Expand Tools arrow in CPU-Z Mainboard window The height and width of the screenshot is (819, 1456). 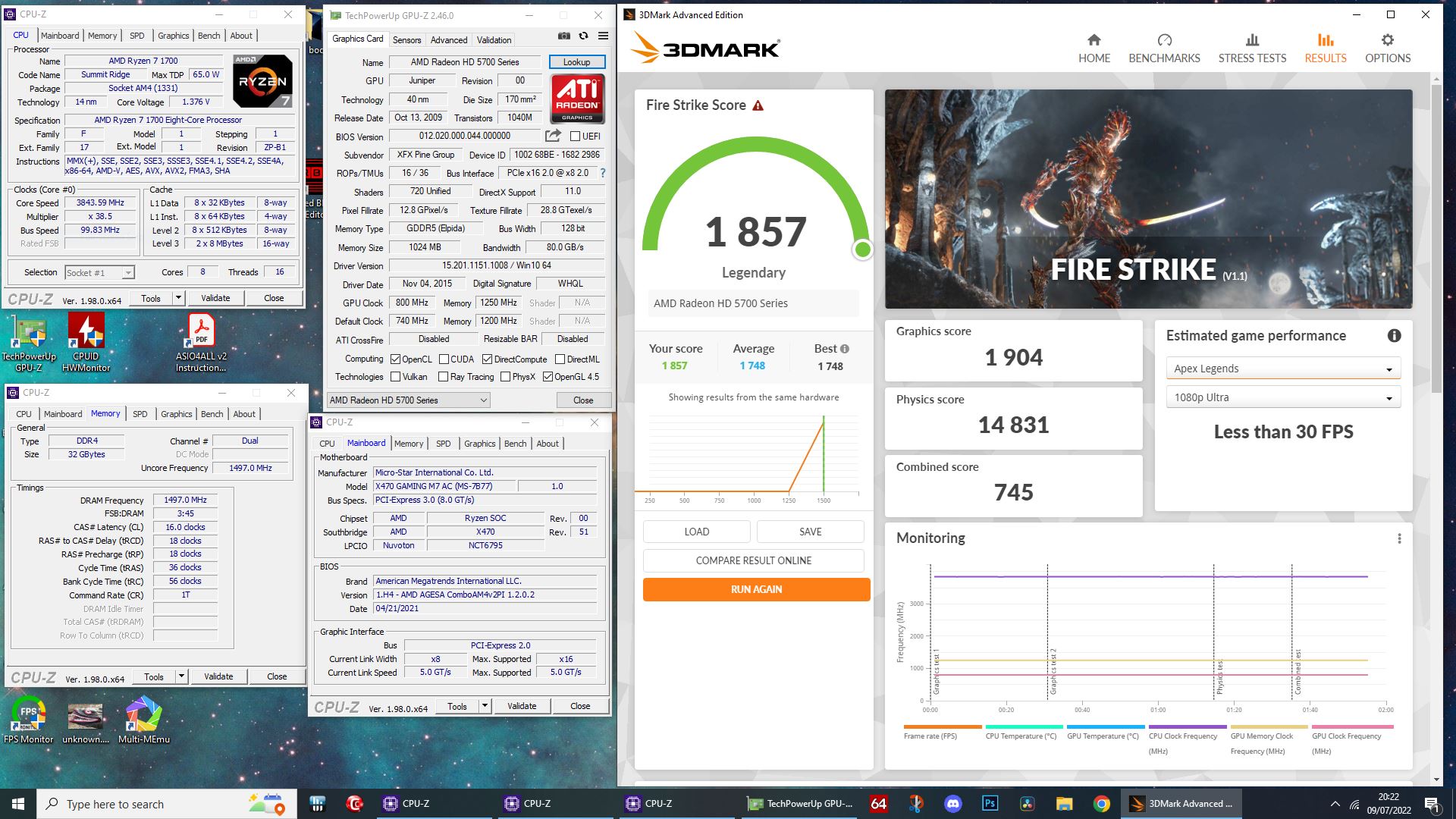click(x=485, y=706)
